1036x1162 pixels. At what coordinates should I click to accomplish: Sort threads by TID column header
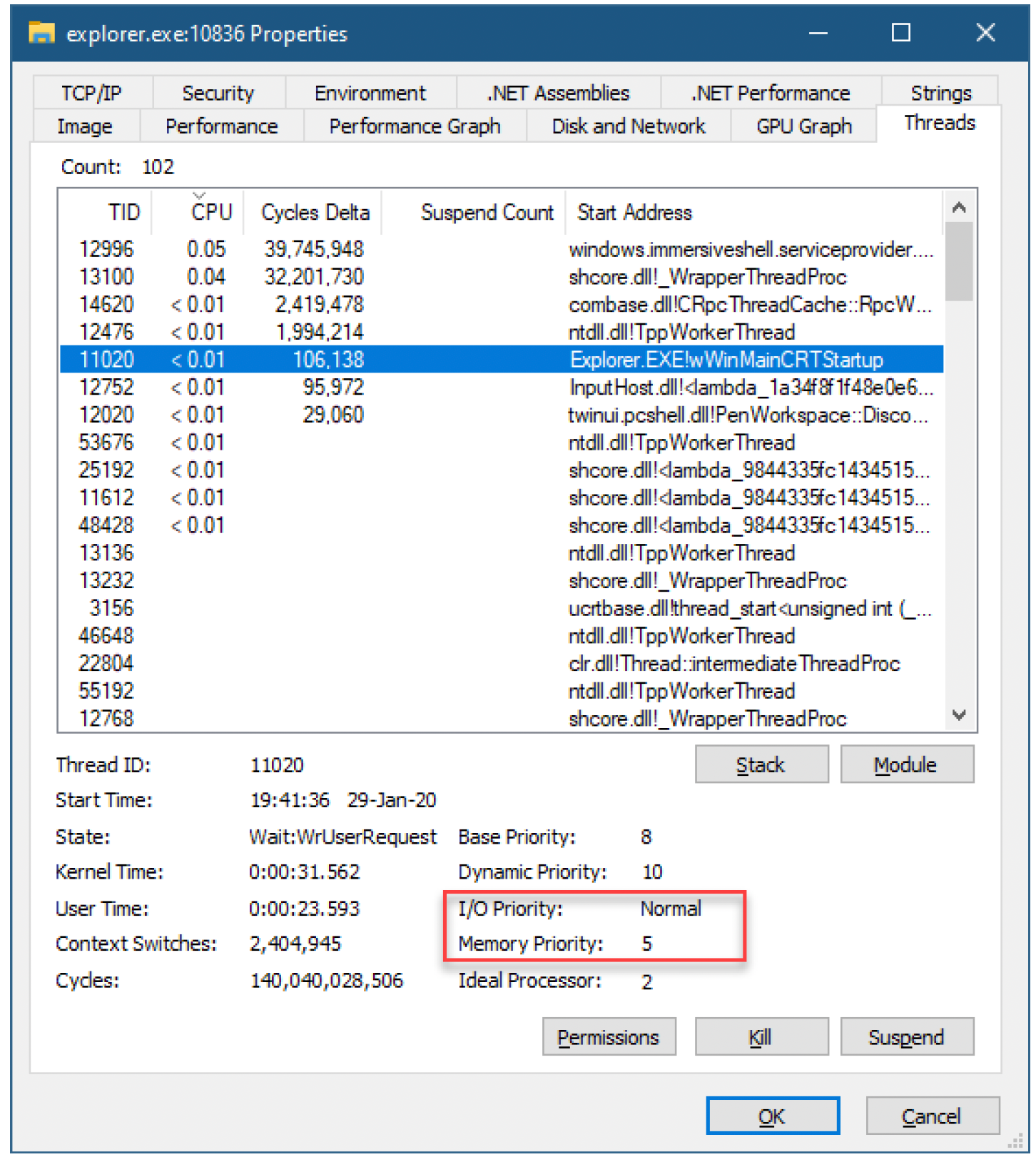coord(106,212)
